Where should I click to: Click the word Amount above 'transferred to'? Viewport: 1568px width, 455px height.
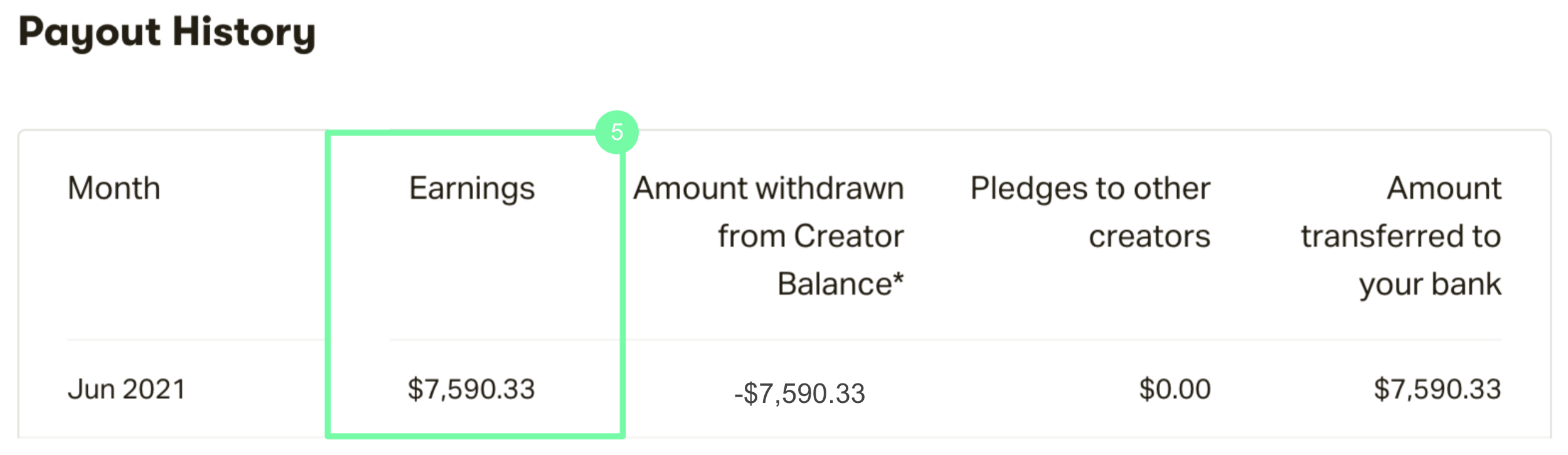point(1444,188)
